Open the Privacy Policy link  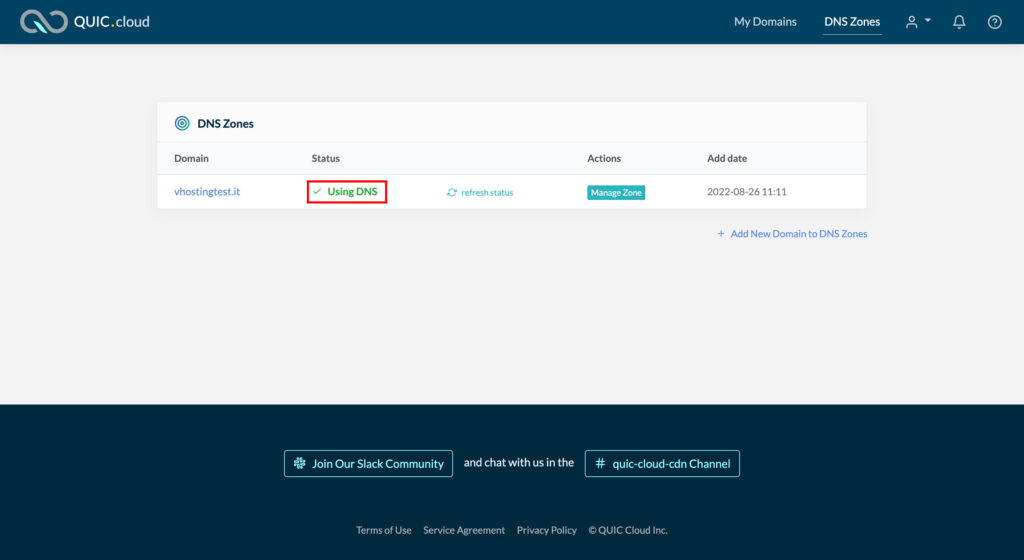coord(547,530)
